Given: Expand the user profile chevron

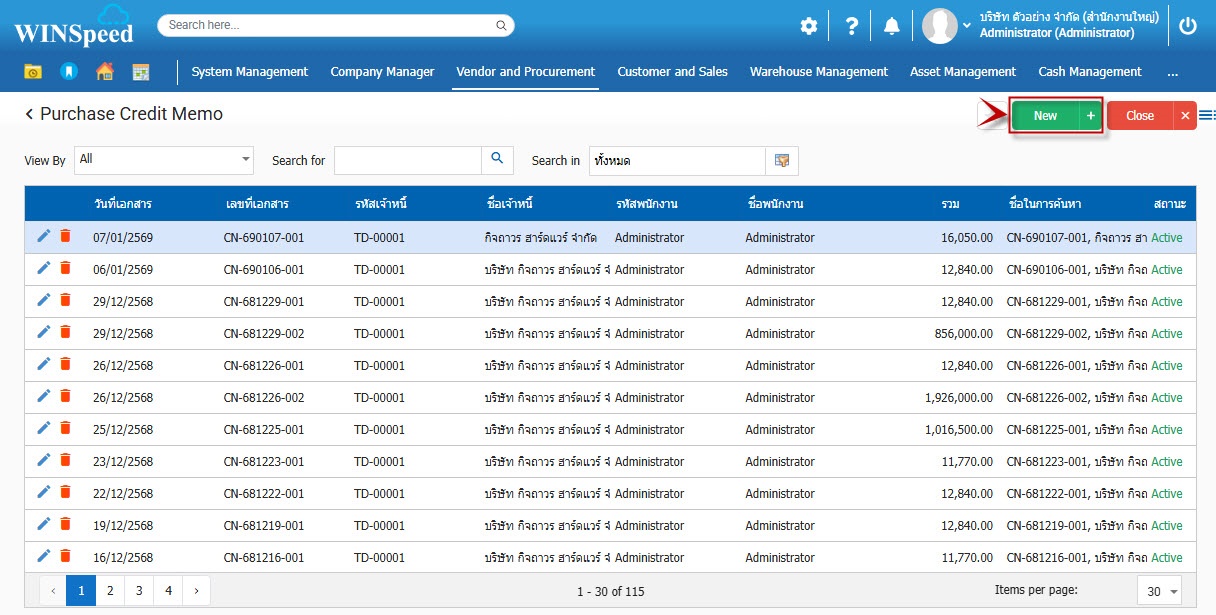Looking at the screenshot, I should tap(966, 26).
